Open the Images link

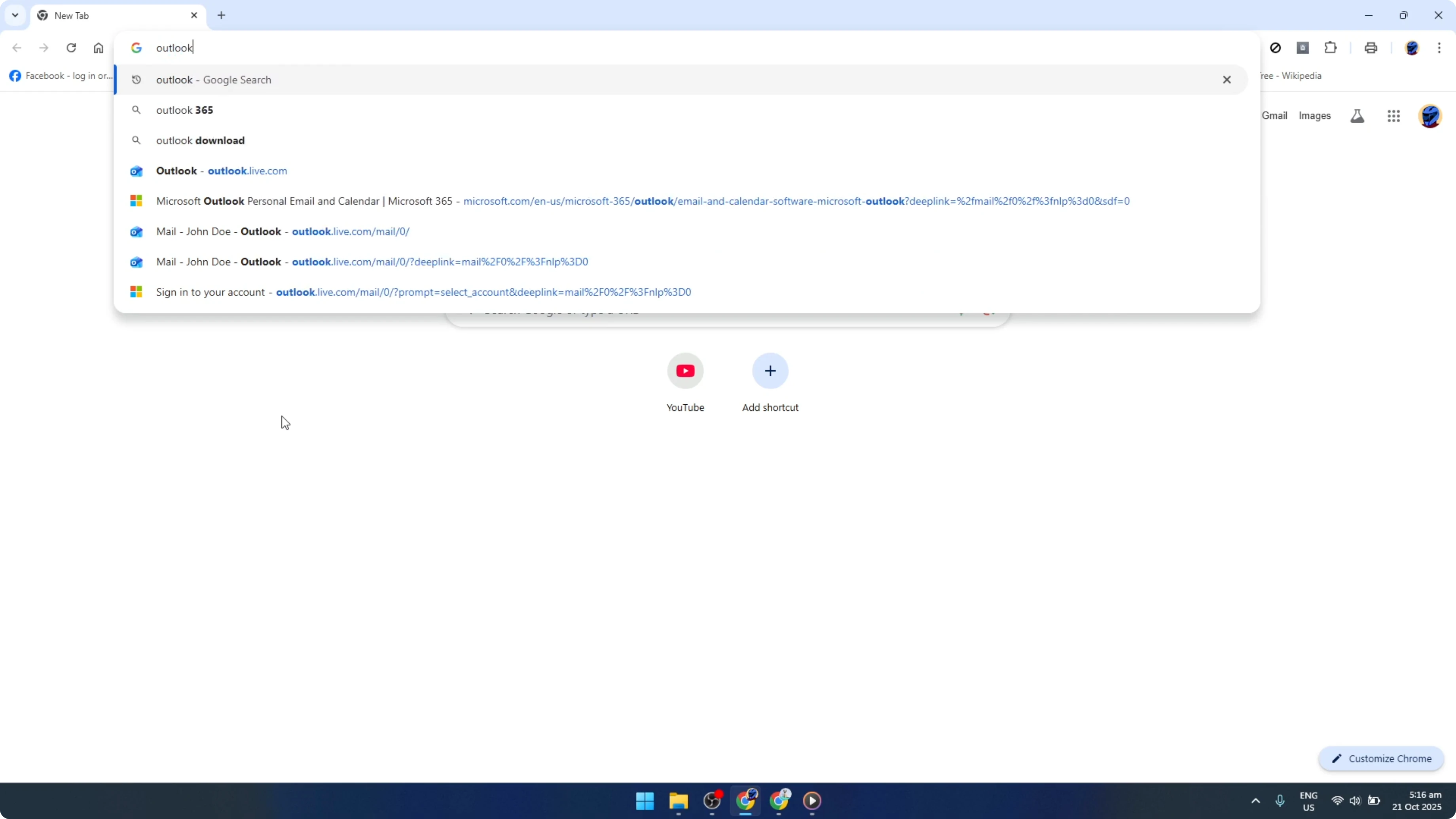(1315, 115)
